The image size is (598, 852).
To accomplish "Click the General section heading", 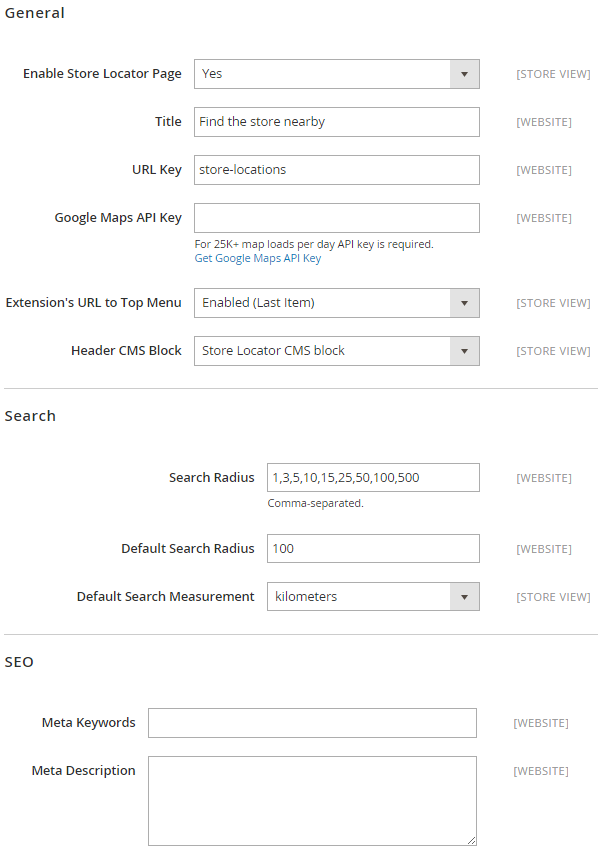I will (35, 13).
